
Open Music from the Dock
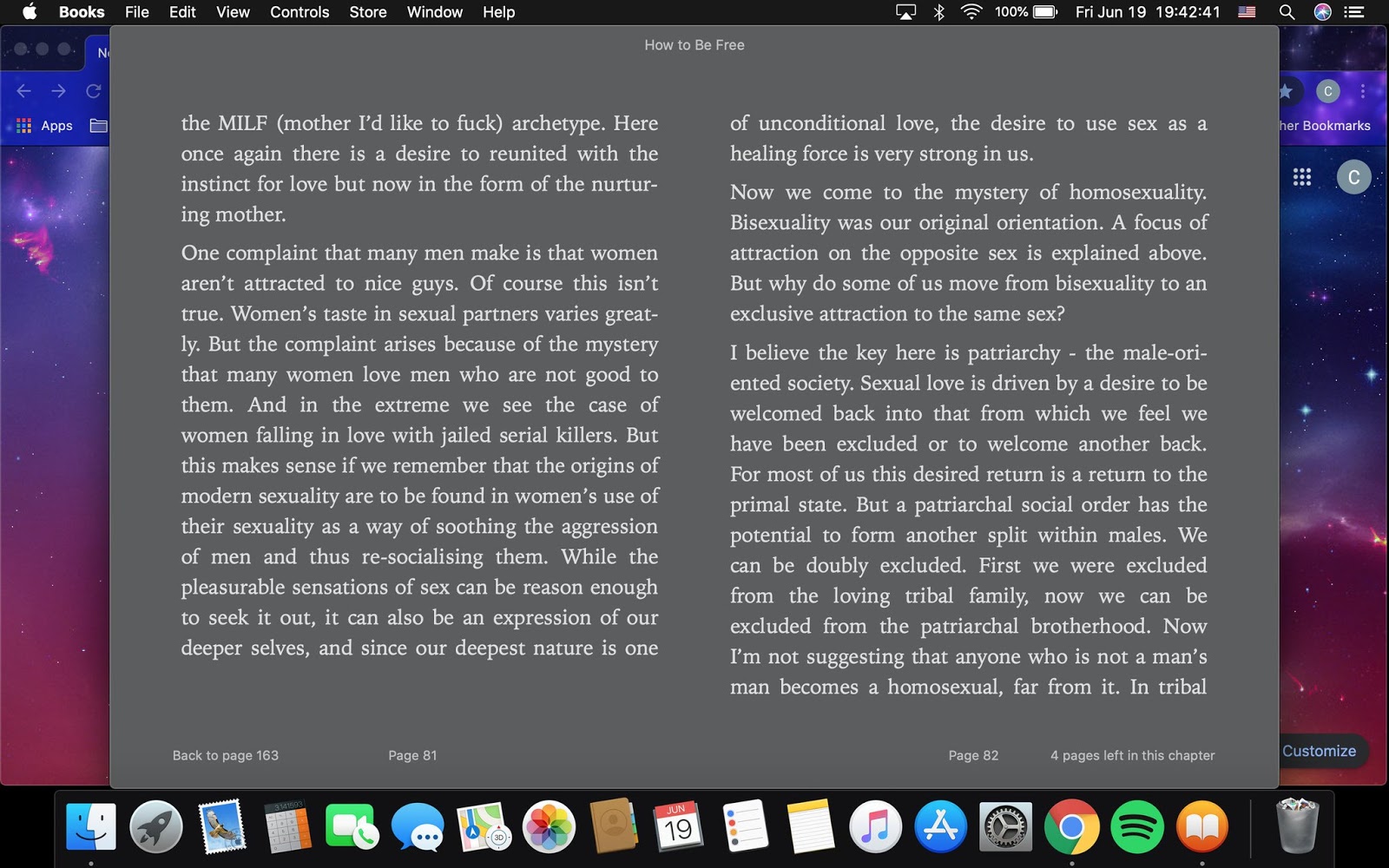[875, 826]
